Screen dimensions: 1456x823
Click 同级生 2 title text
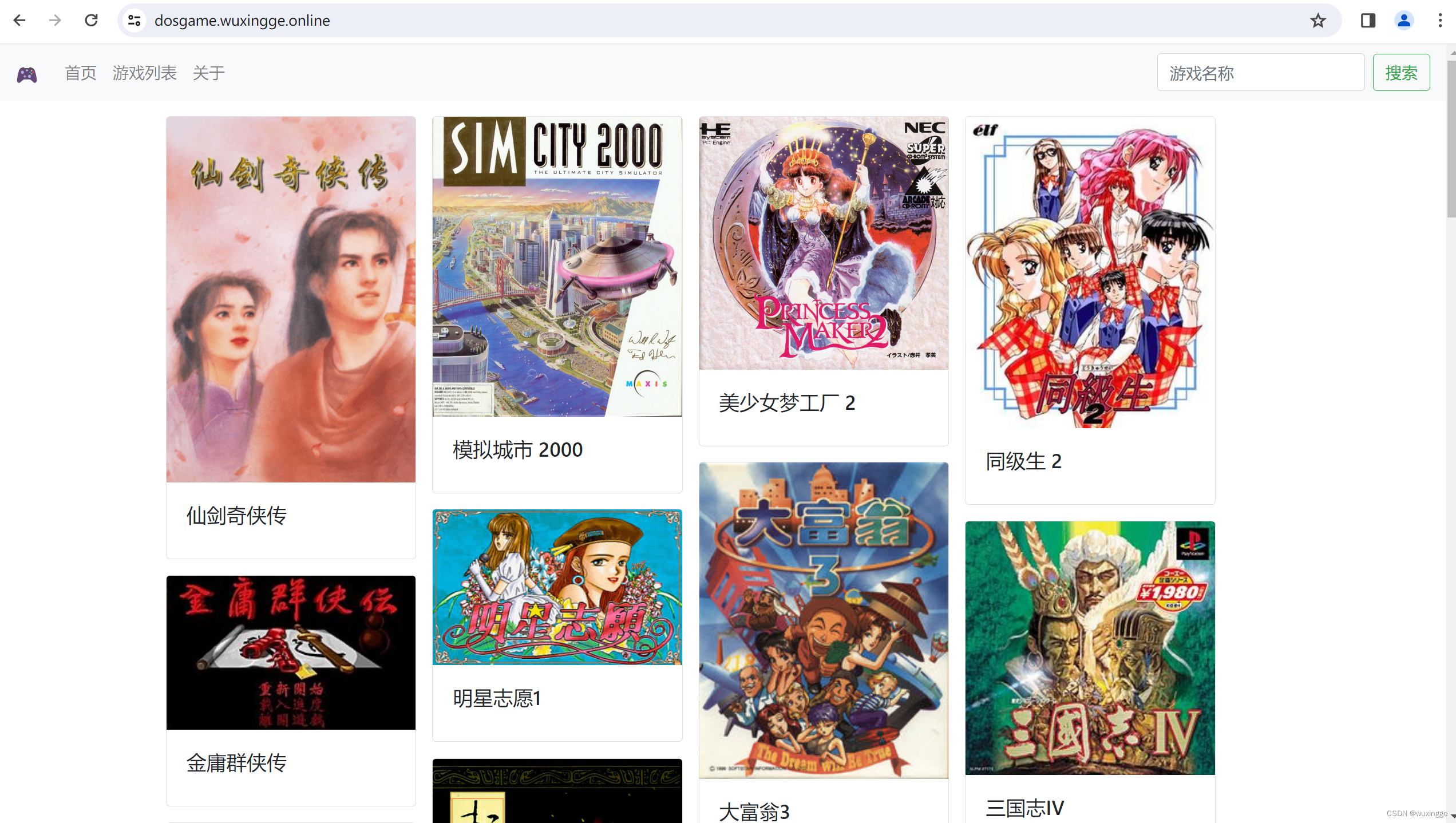click(x=1023, y=461)
